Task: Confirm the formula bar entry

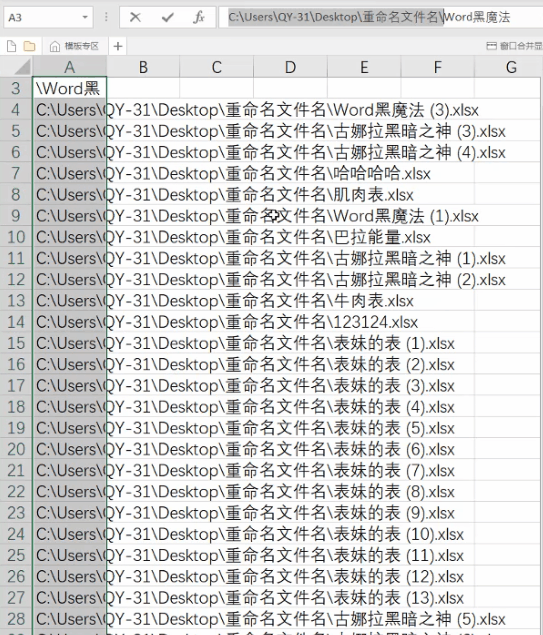Action: 167,17
